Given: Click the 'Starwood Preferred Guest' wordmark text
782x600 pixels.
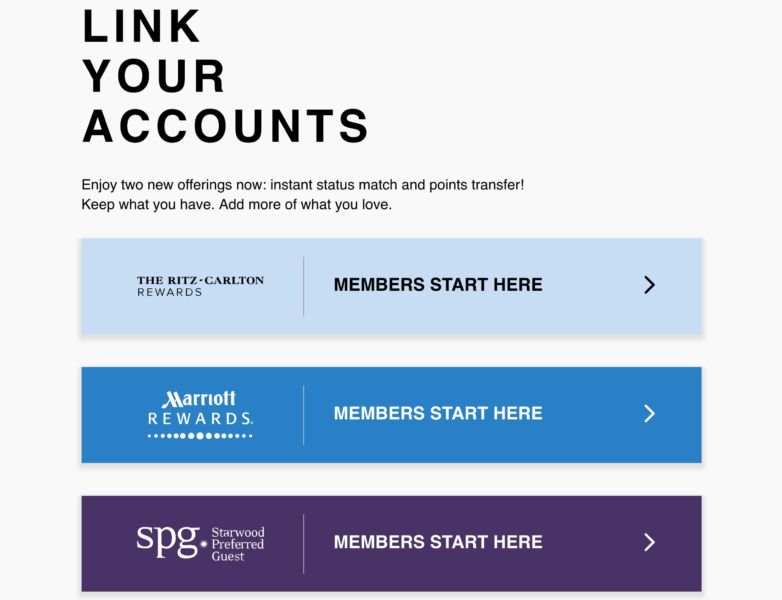Looking at the screenshot, I should (238, 544).
